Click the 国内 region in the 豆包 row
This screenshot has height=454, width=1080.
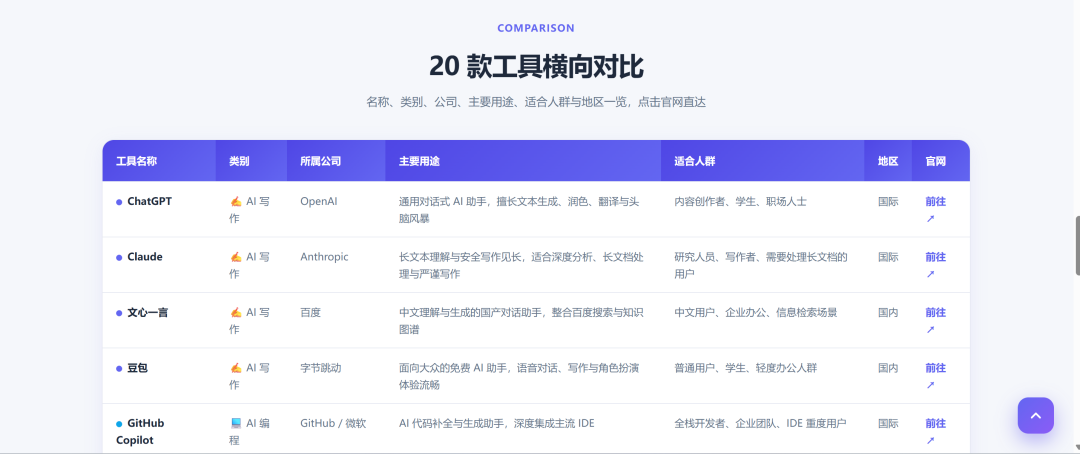point(888,369)
